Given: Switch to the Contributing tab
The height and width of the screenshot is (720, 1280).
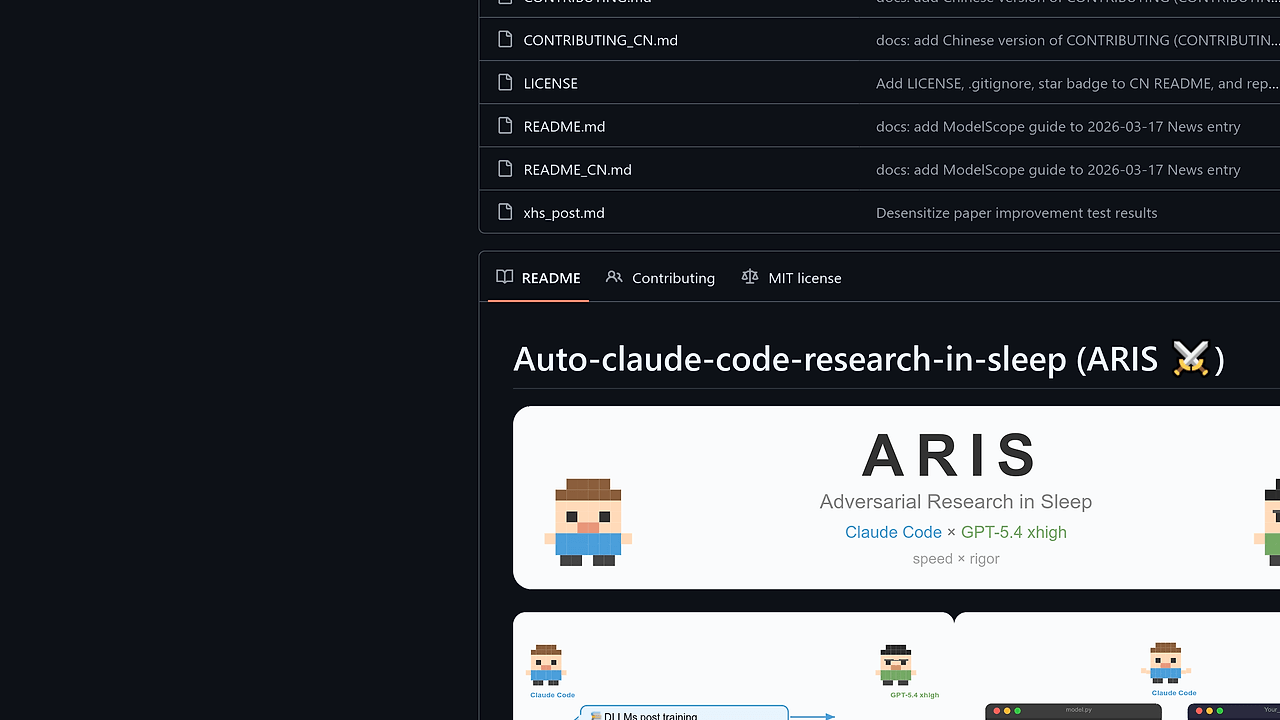Looking at the screenshot, I should pyautogui.click(x=660, y=277).
